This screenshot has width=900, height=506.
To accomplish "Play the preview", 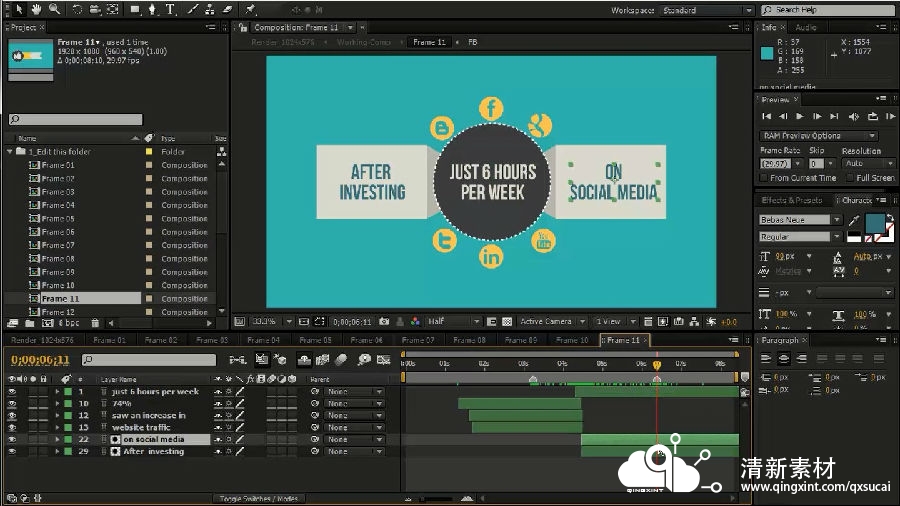I will click(x=800, y=116).
